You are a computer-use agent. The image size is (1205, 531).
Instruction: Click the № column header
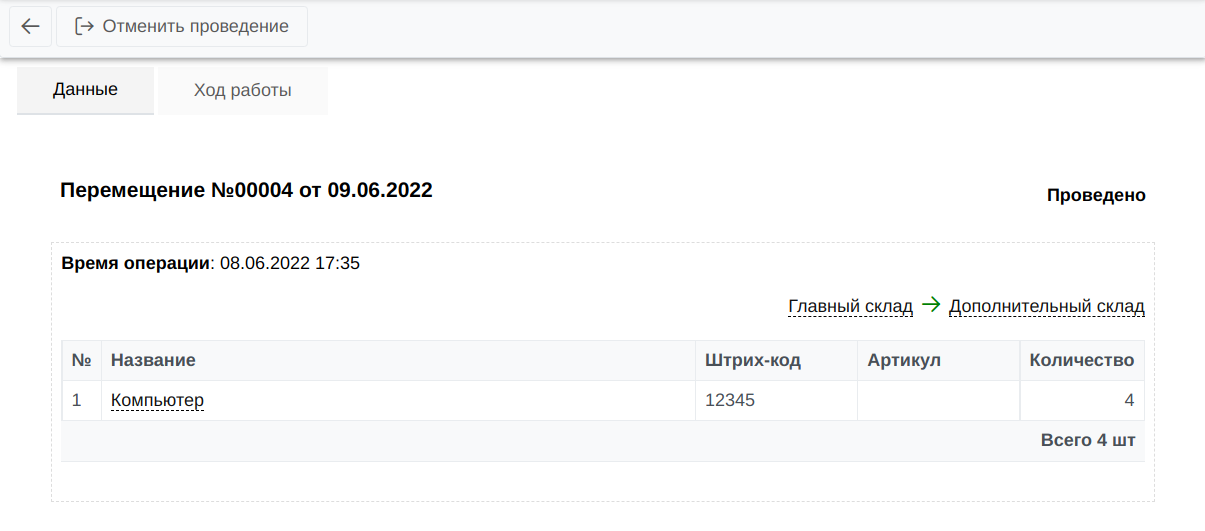tap(82, 360)
